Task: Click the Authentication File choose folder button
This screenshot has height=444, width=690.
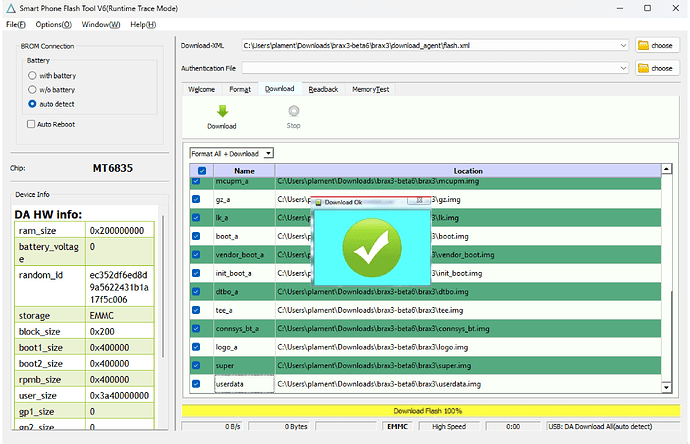Action: (657, 68)
